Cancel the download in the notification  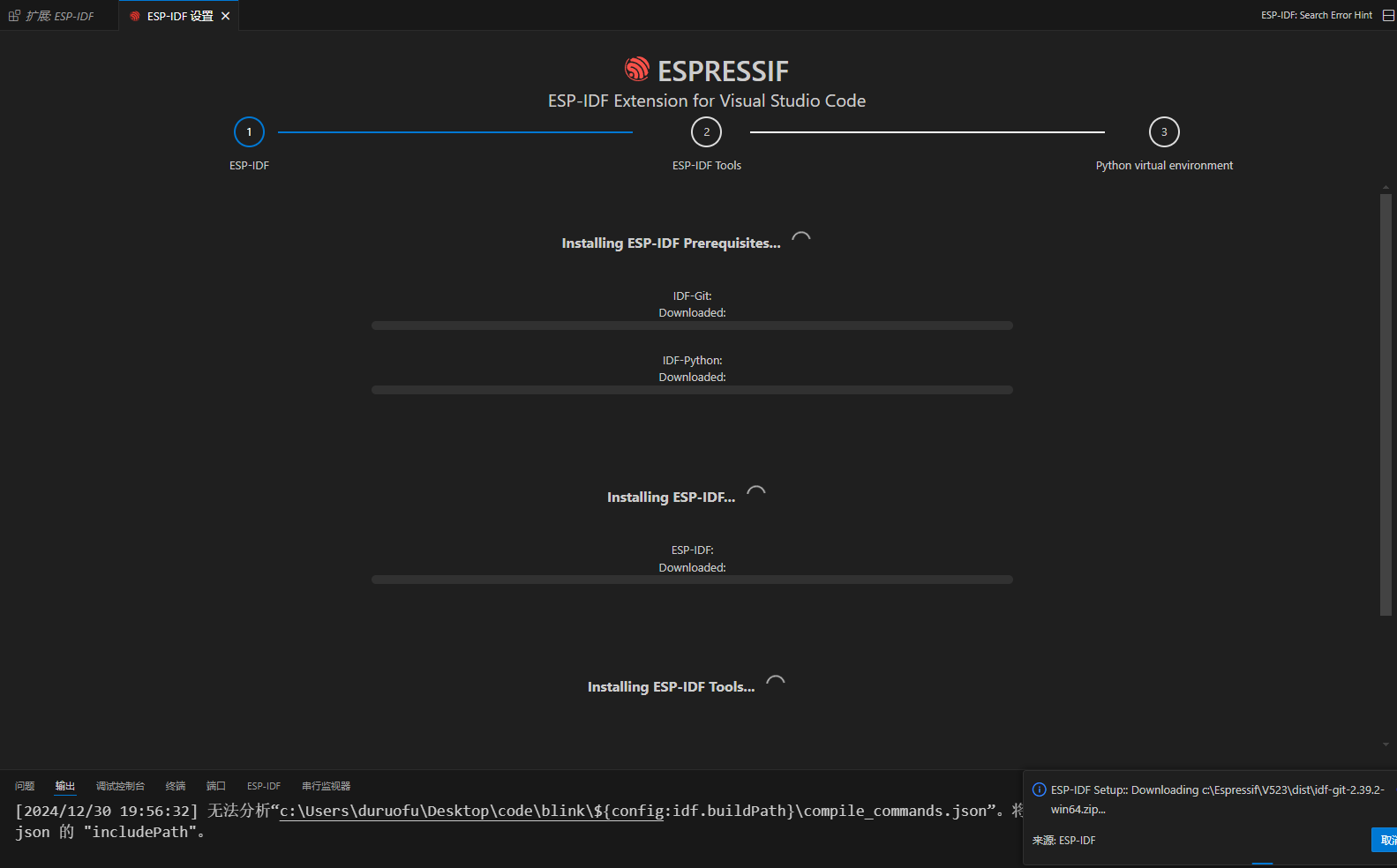coord(1386,840)
